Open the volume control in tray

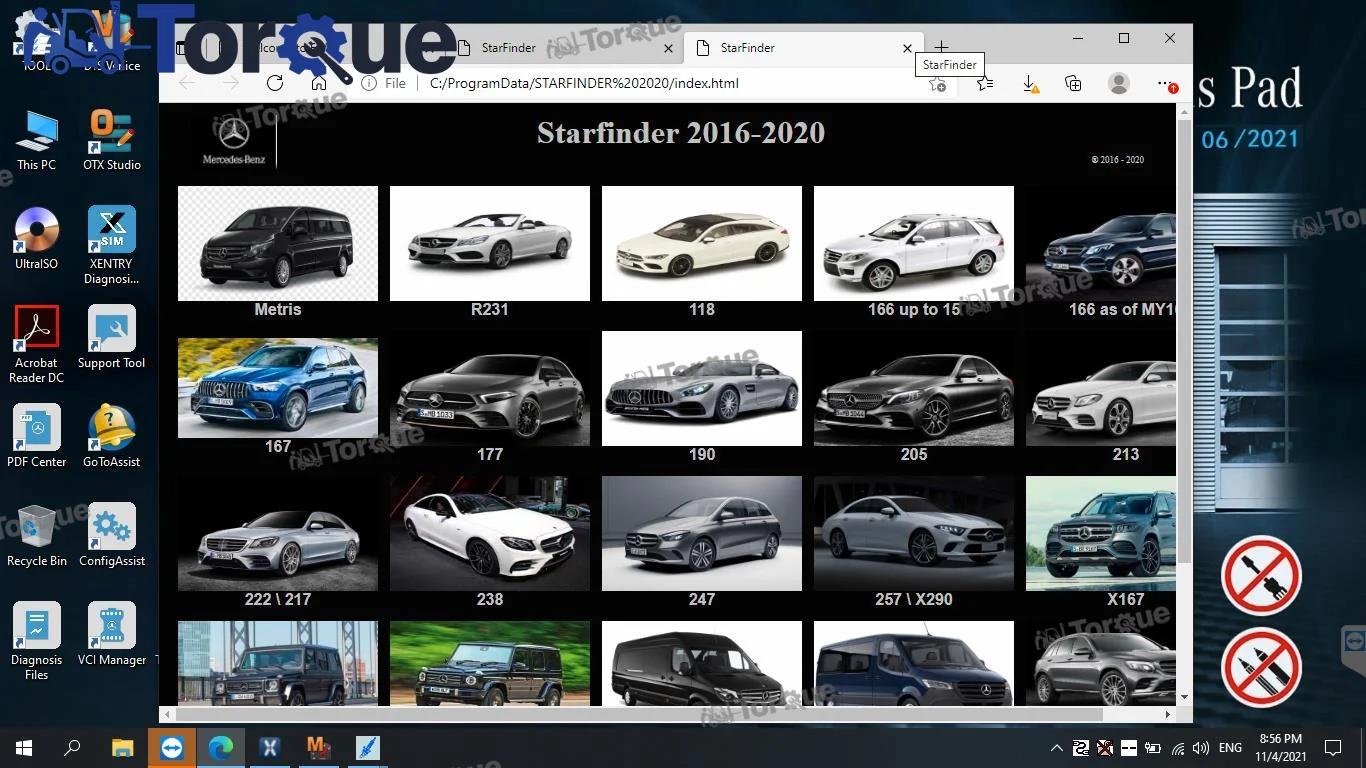pyautogui.click(x=1201, y=748)
